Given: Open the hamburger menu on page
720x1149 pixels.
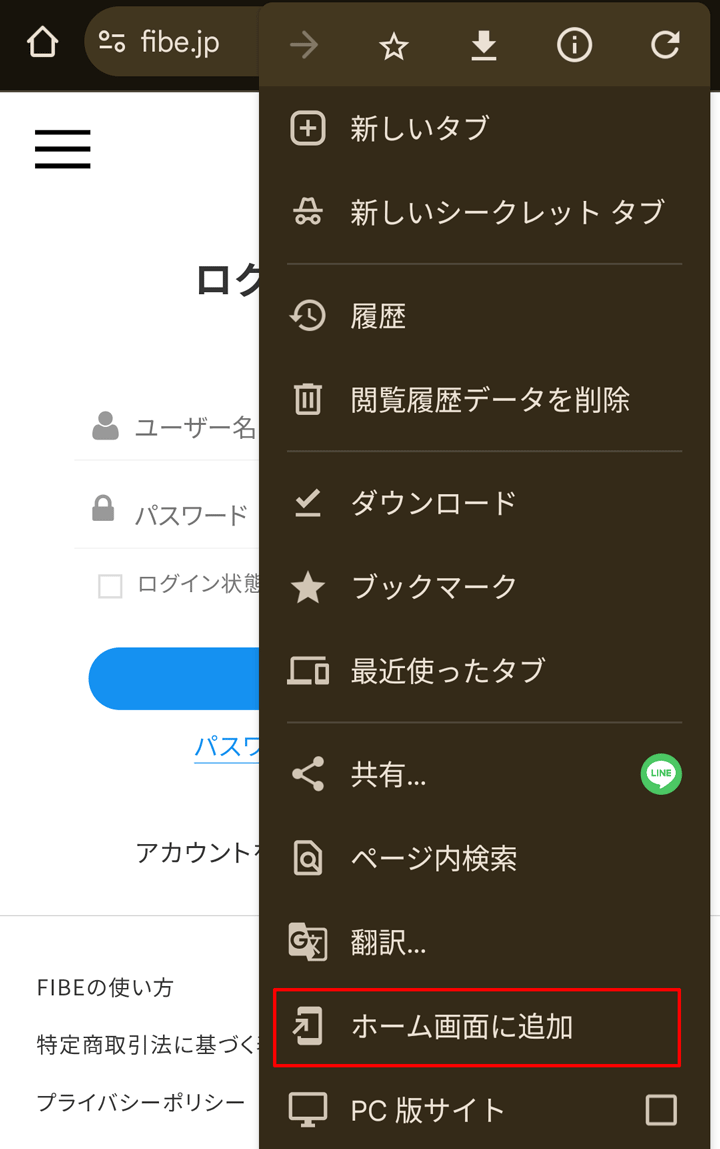Looking at the screenshot, I should [x=63, y=149].
